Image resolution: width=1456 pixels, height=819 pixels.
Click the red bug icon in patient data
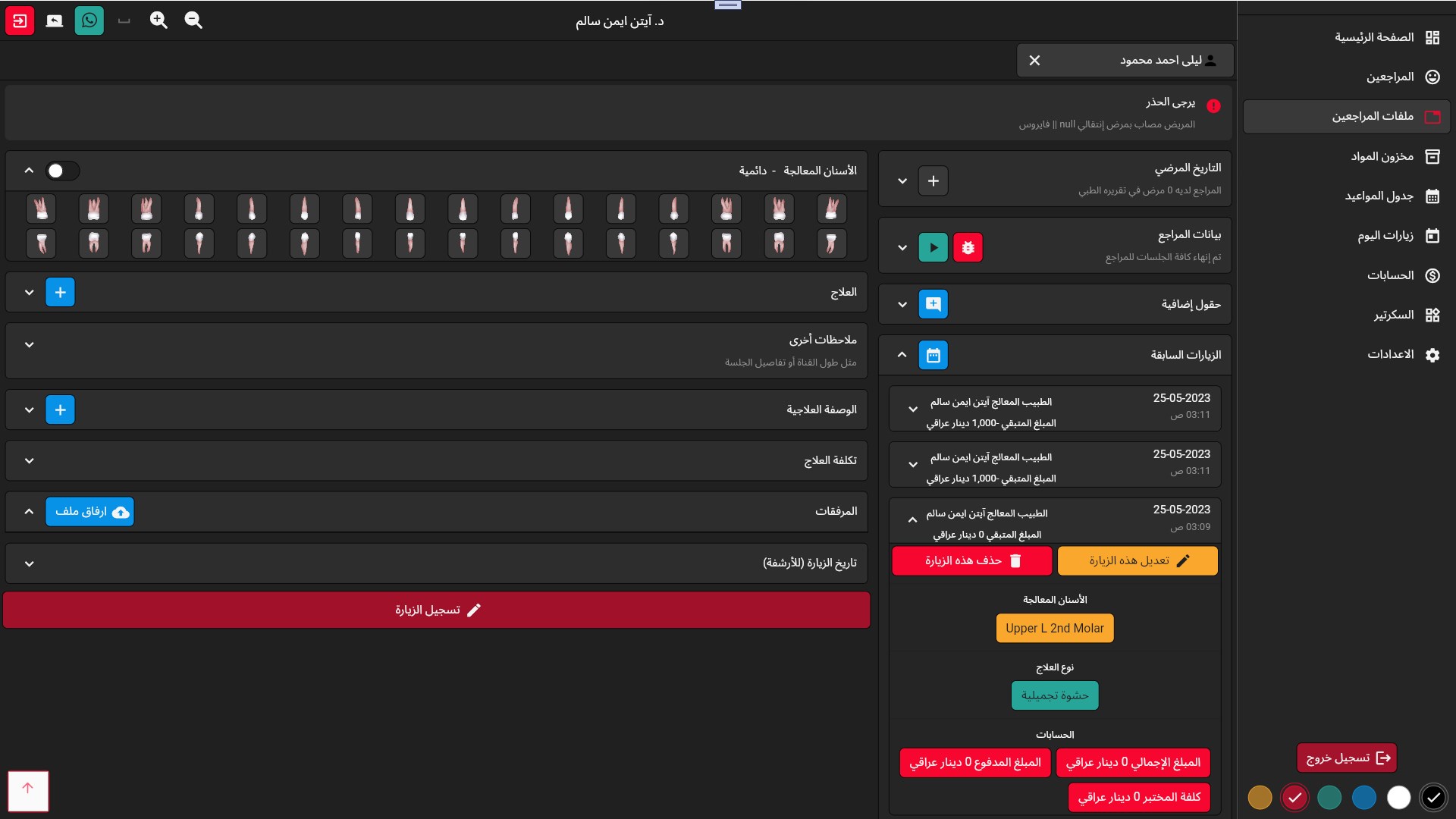tap(968, 247)
